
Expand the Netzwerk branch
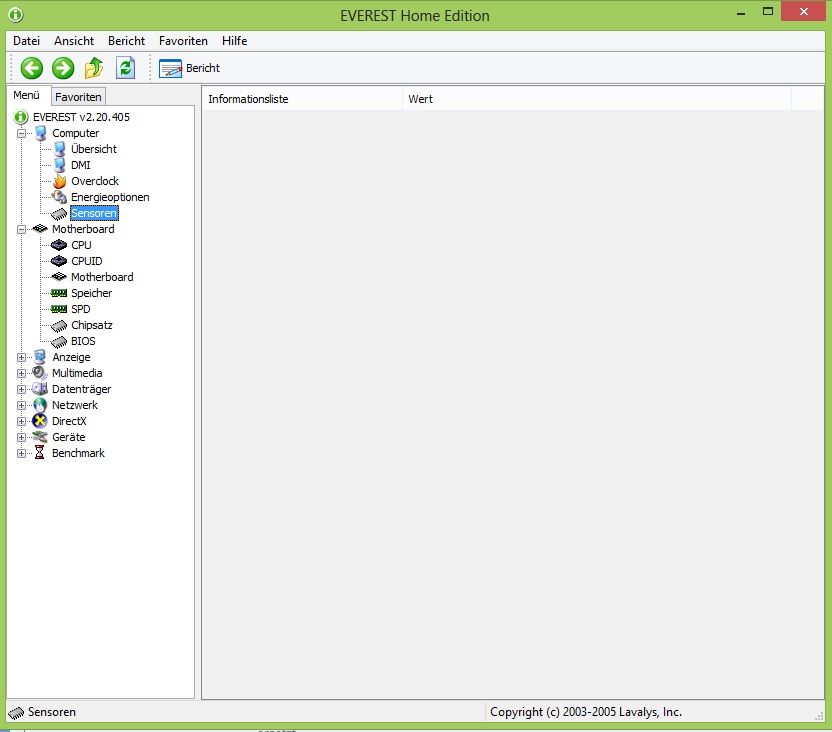[21, 405]
